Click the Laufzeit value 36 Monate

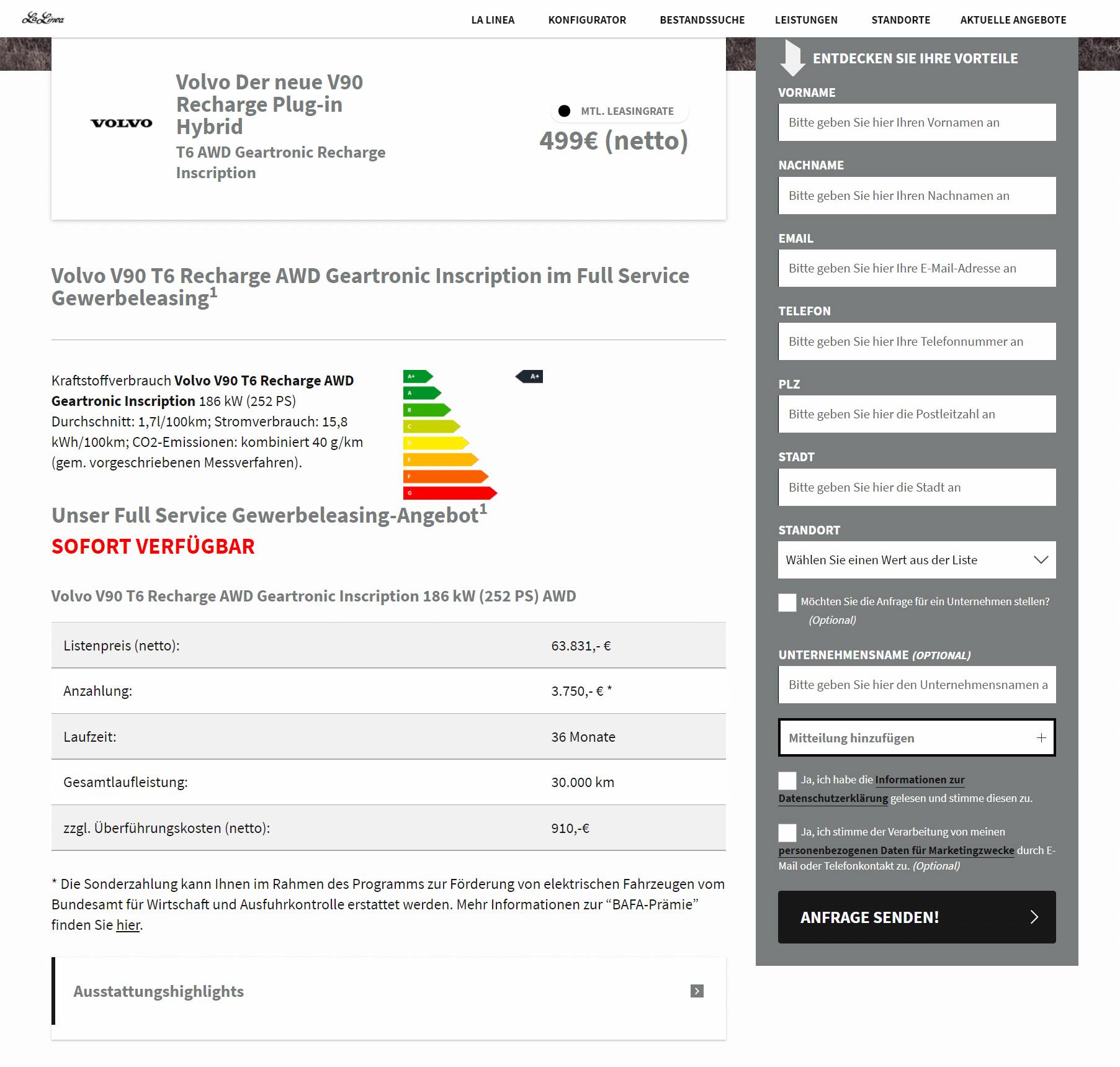click(x=583, y=737)
